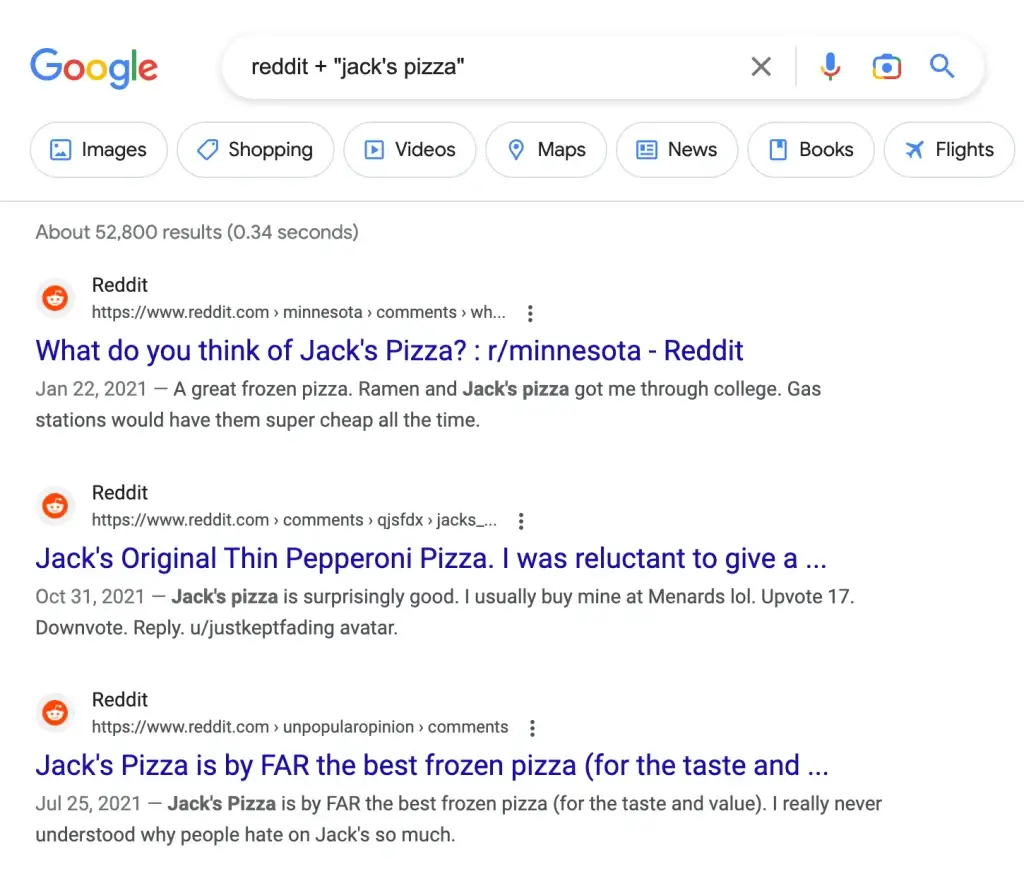Switch to Shopping results tab
1024x876 pixels.
point(255,150)
